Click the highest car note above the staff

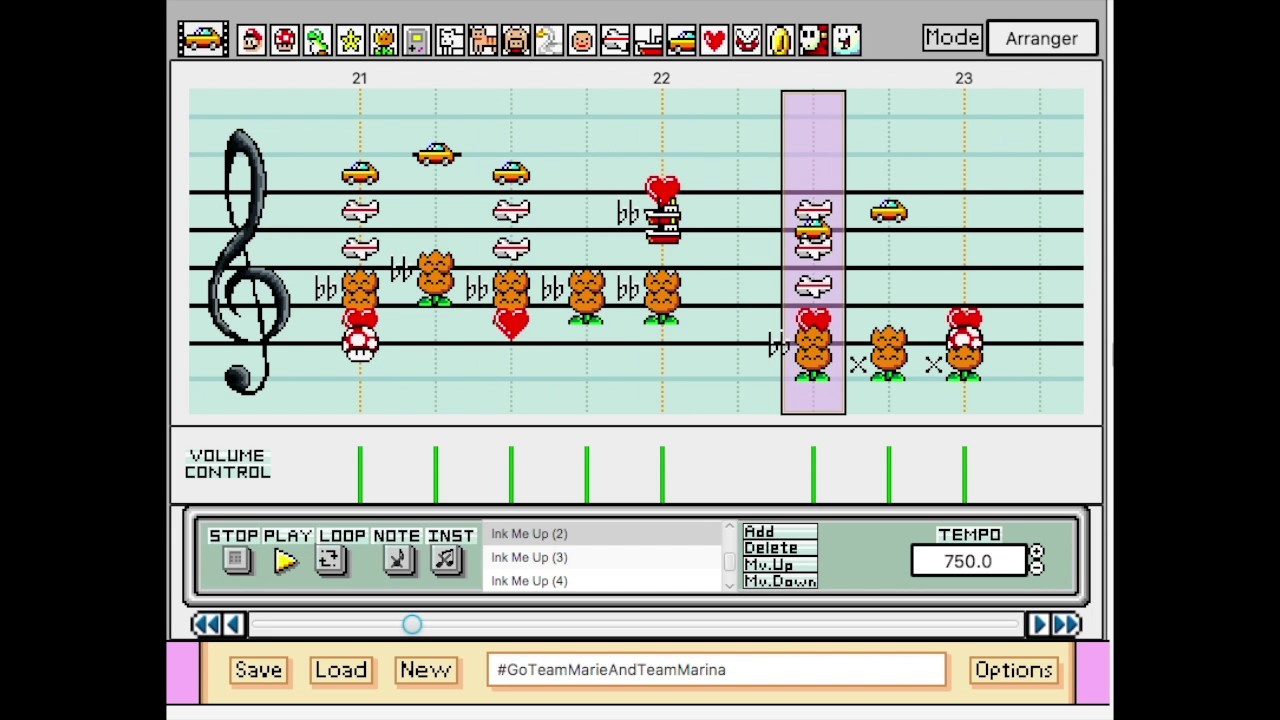pyautogui.click(x=436, y=154)
